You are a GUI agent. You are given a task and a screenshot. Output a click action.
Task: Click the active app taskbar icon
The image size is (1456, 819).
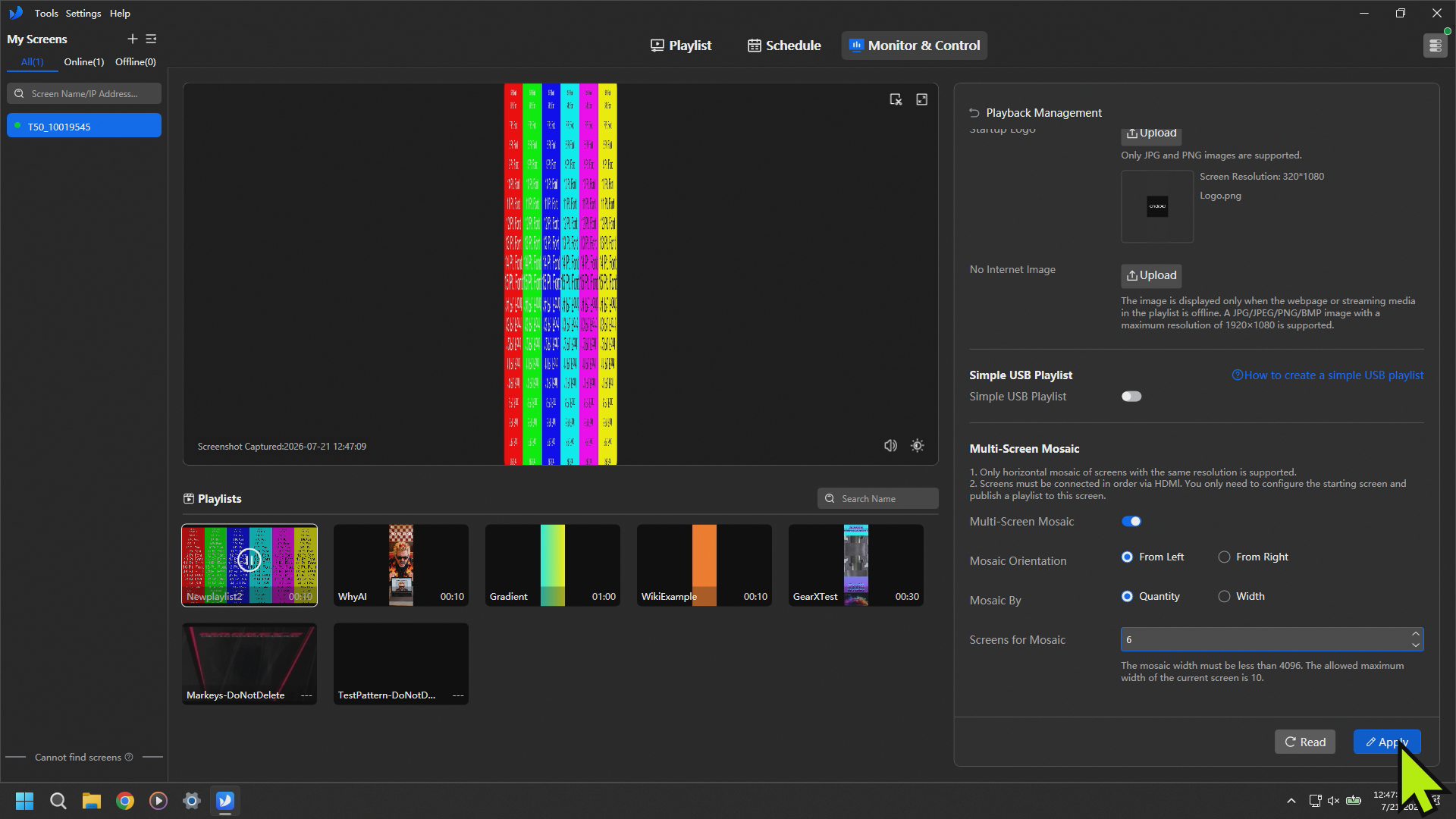pos(225,801)
